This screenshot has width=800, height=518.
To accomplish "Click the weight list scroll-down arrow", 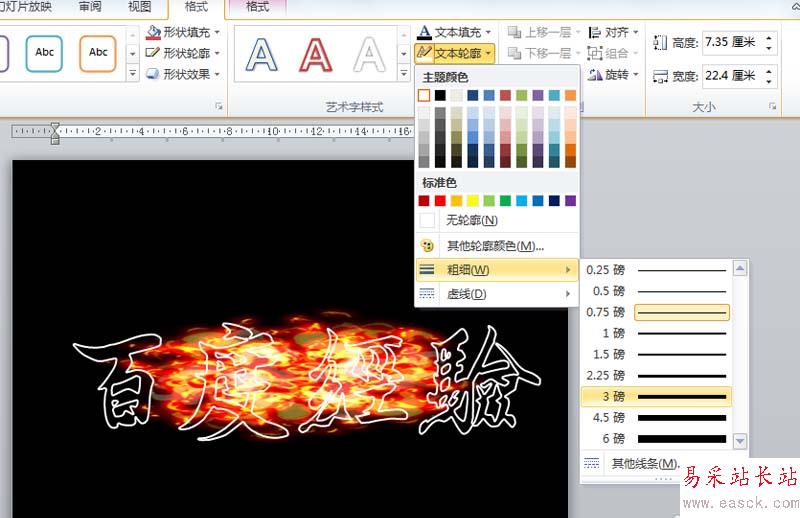I will click(x=740, y=440).
